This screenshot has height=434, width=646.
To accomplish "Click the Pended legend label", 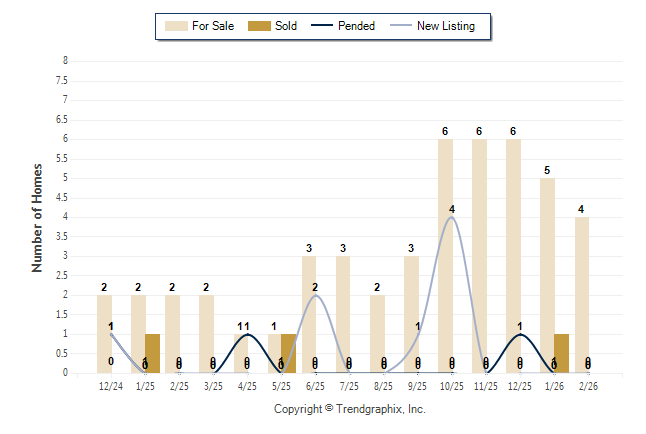I will tap(357, 26).
